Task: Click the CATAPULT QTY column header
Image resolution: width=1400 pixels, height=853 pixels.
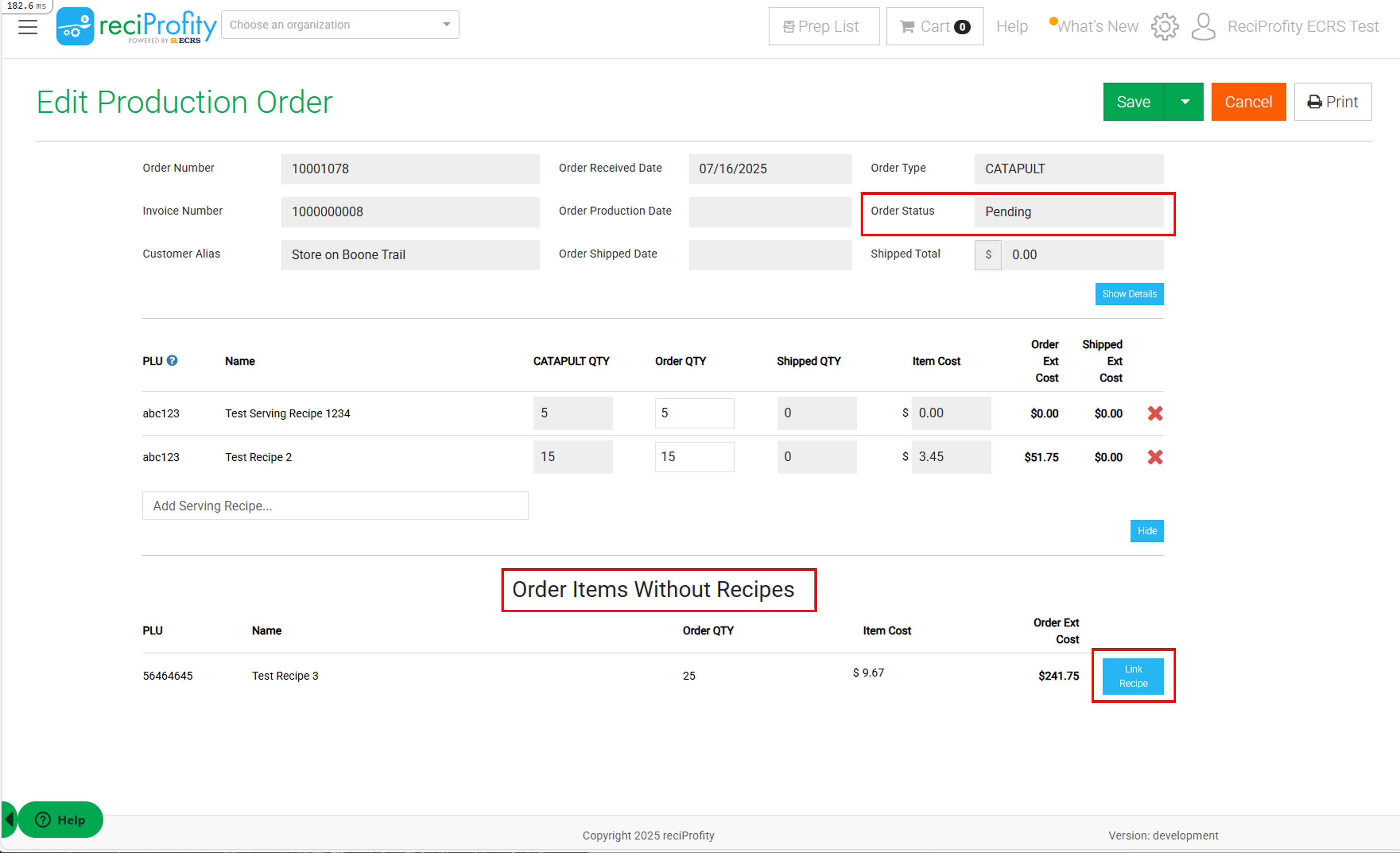Action: pos(571,361)
